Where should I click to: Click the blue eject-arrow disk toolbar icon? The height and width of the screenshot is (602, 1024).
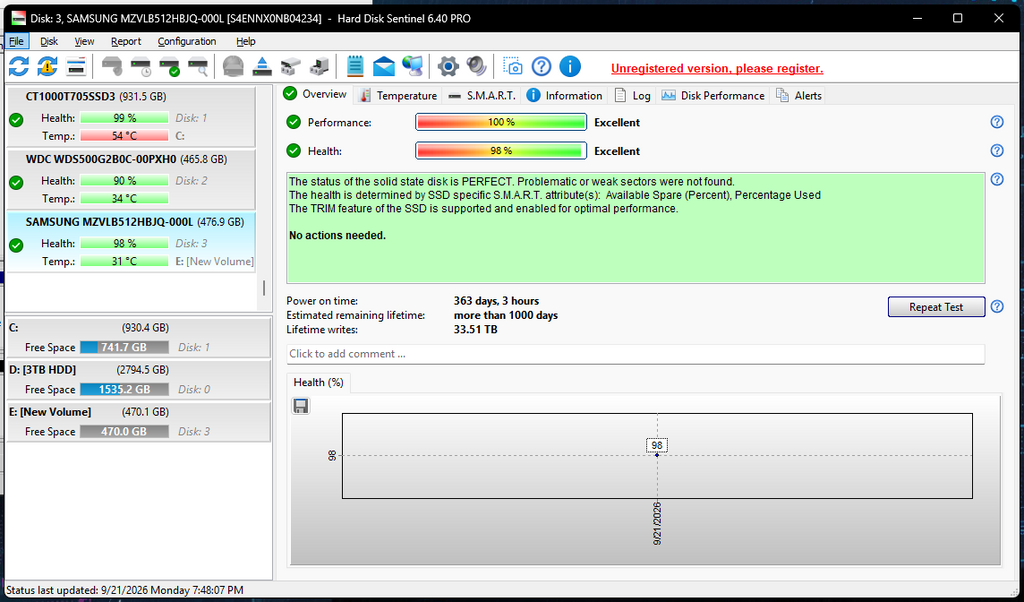tap(262, 66)
